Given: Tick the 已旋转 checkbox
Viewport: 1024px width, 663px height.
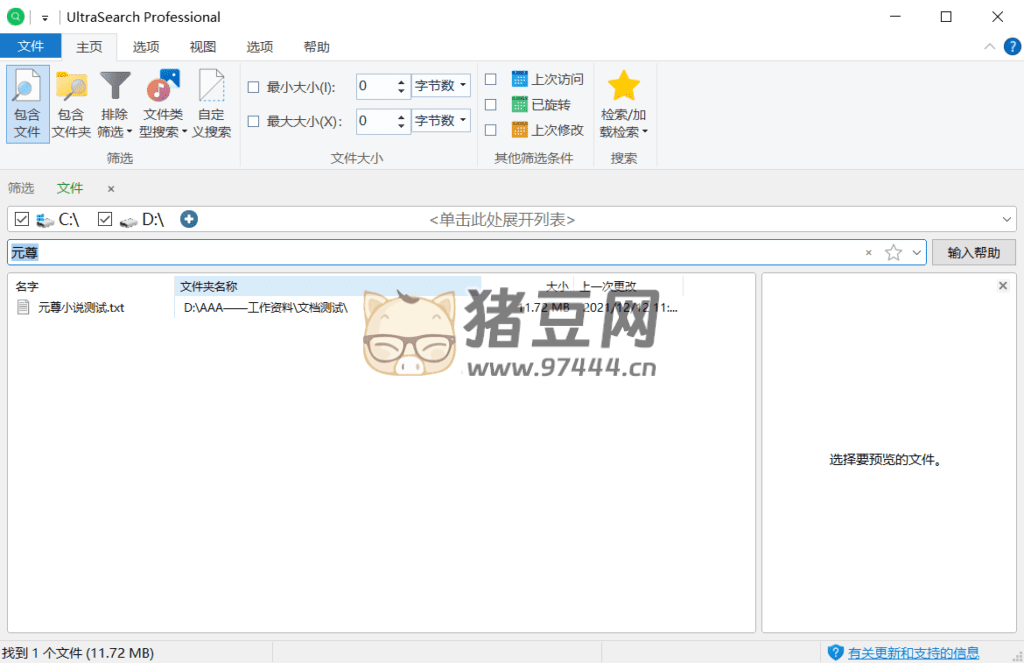Looking at the screenshot, I should coord(490,105).
